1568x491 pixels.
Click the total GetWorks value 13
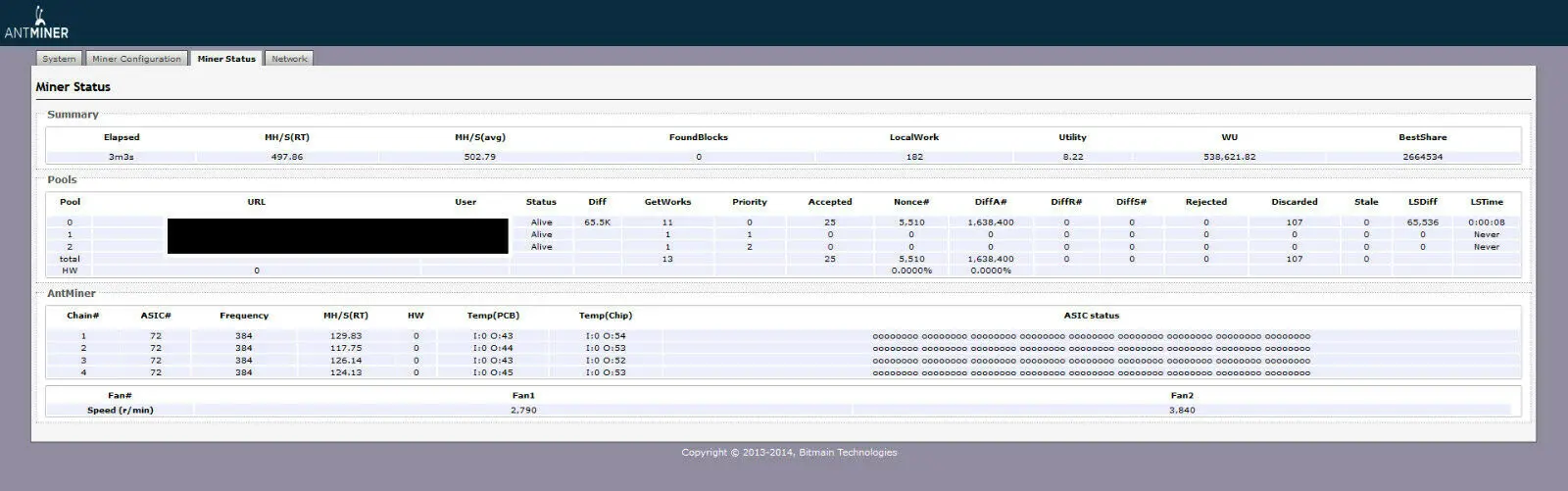(667, 260)
